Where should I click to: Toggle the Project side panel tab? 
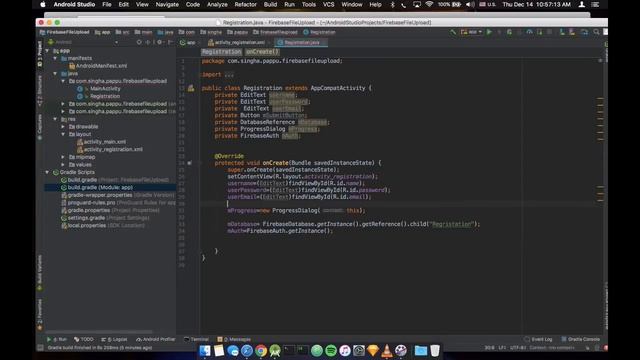click(x=40, y=53)
